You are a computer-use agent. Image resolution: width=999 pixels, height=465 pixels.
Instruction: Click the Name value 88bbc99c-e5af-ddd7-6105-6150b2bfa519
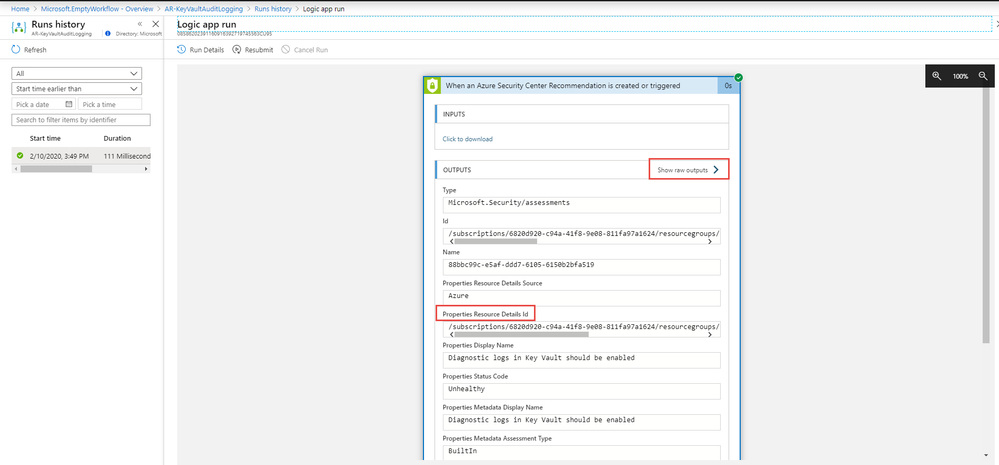click(x=581, y=266)
